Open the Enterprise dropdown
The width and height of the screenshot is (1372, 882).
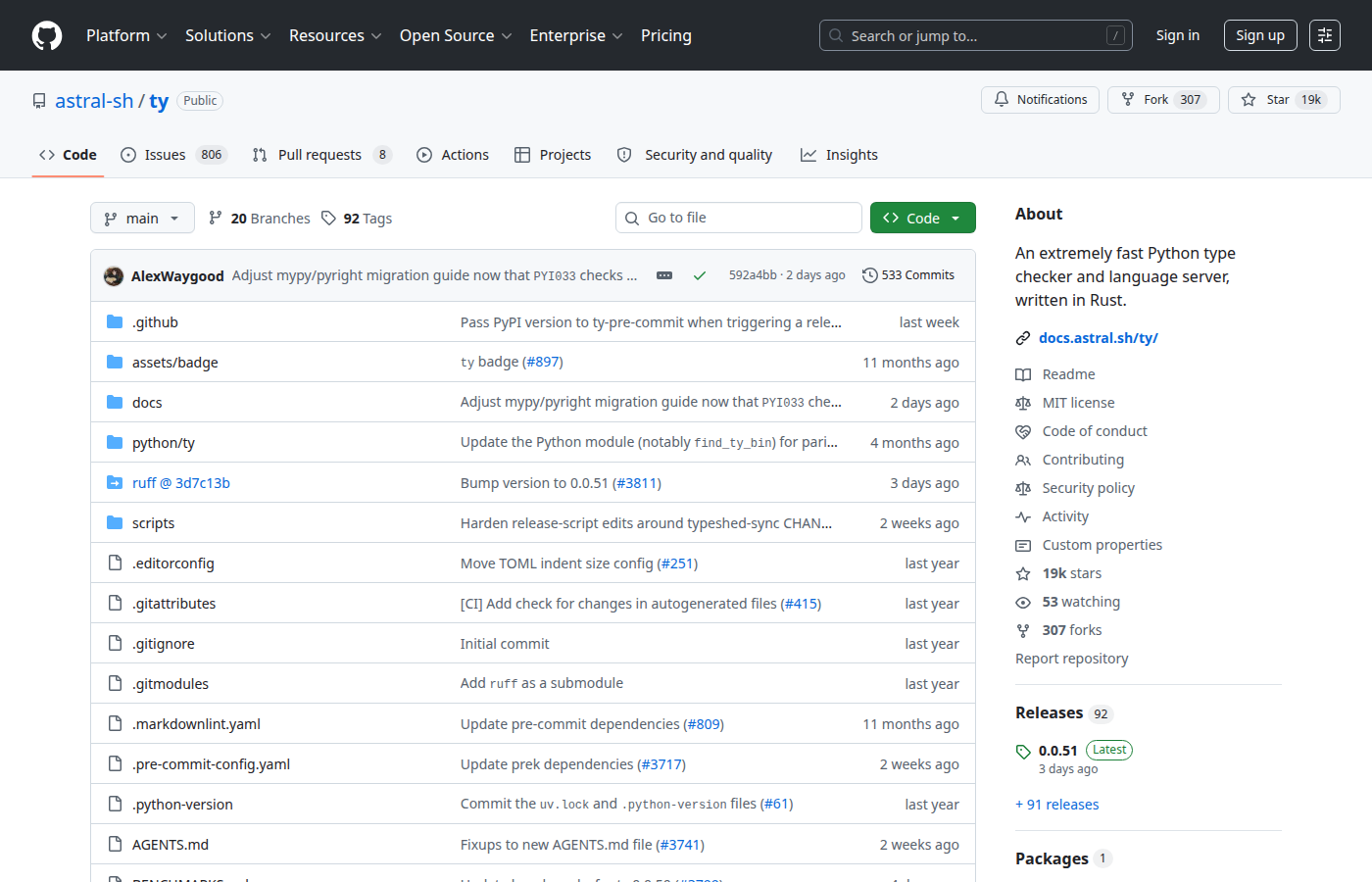click(x=576, y=35)
